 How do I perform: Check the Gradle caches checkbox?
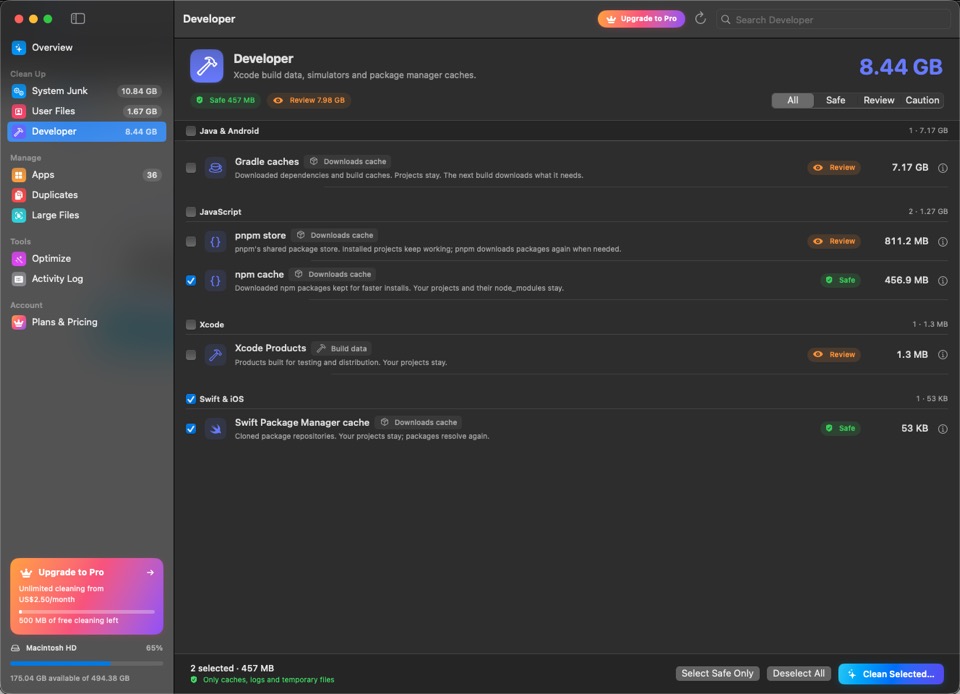click(191, 168)
